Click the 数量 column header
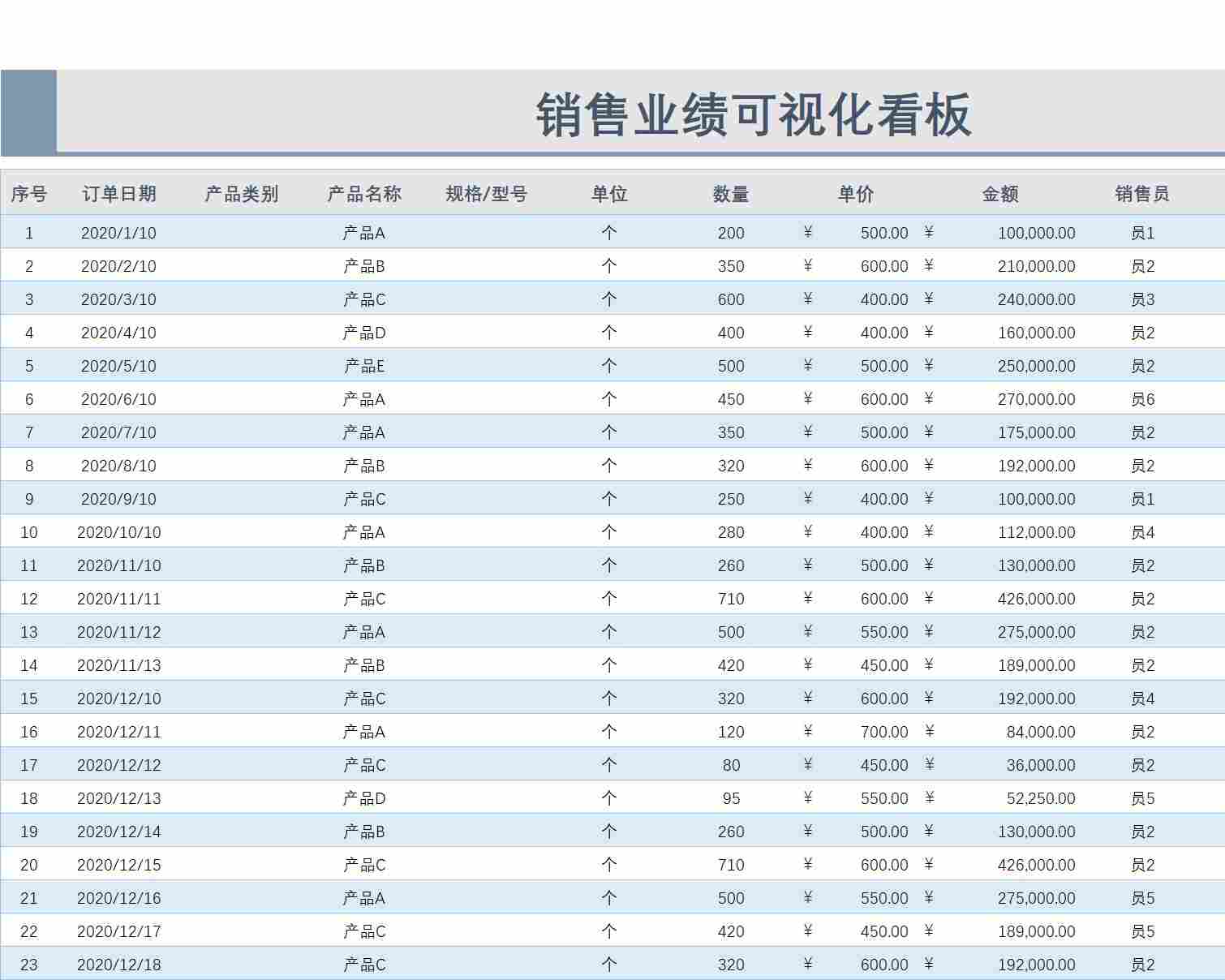Viewport: 1225px width, 980px height. pyautogui.click(x=730, y=194)
